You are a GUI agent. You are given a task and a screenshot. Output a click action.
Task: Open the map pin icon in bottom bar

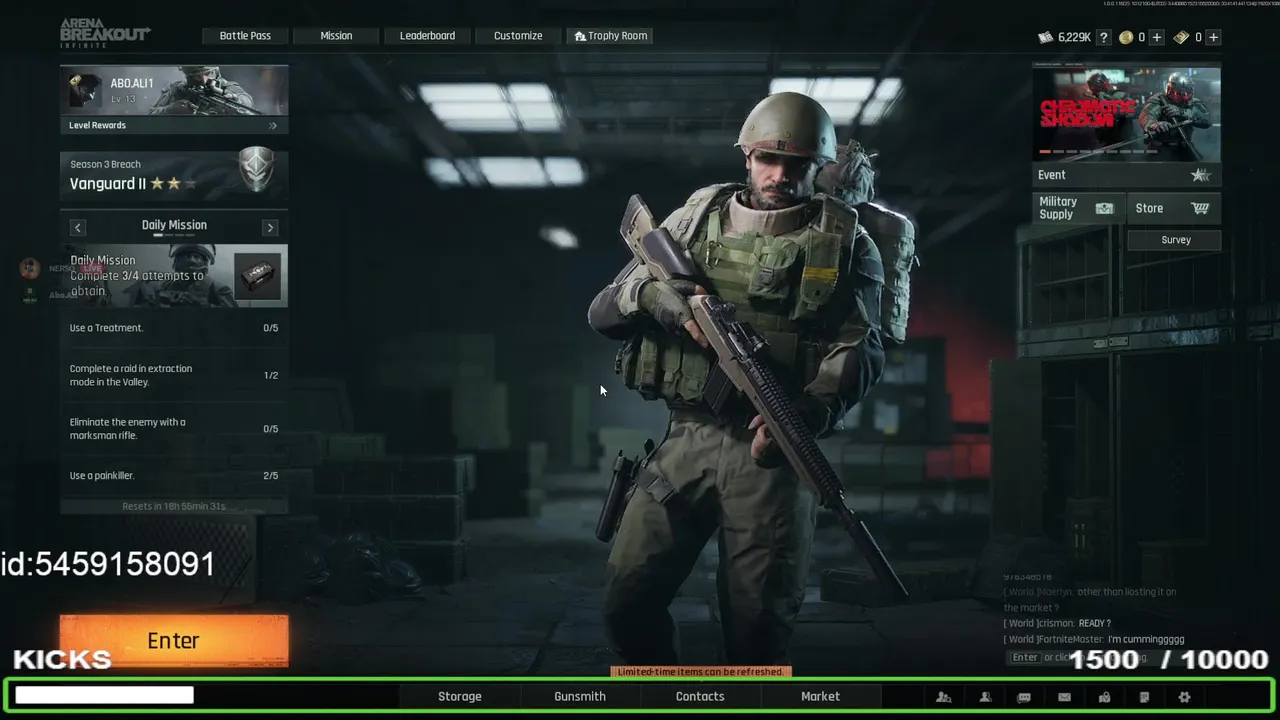pyautogui.click(x=1104, y=697)
